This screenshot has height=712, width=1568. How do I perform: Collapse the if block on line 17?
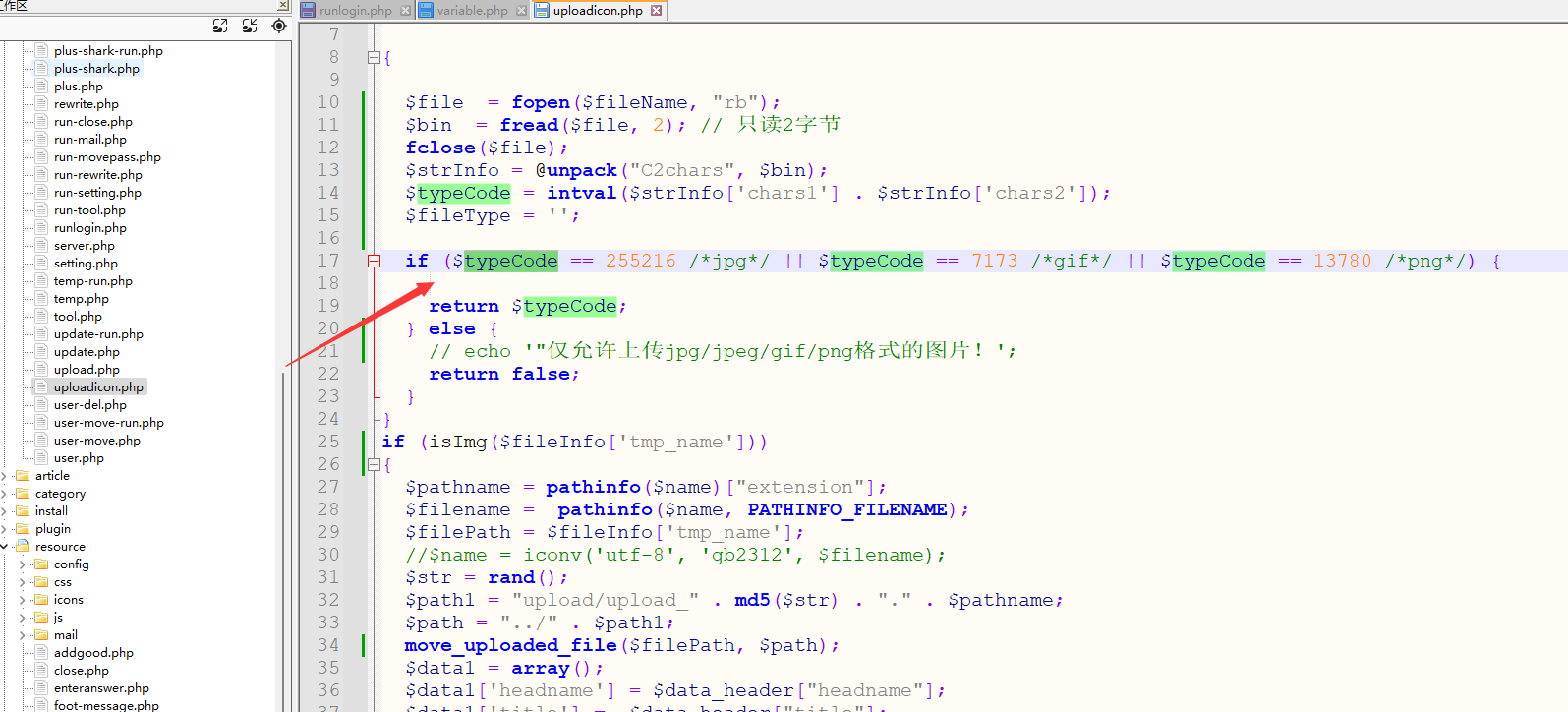point(374,262)
